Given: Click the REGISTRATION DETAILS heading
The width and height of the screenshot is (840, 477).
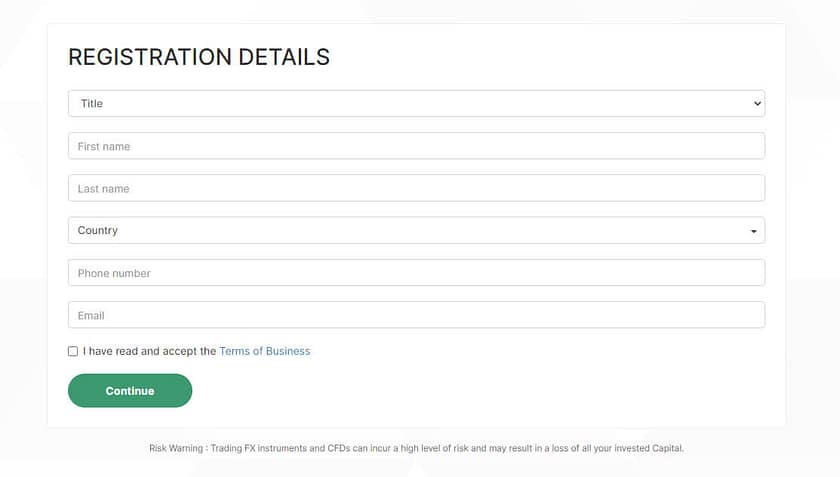Looking at the screenshot, I should [199, 57].
